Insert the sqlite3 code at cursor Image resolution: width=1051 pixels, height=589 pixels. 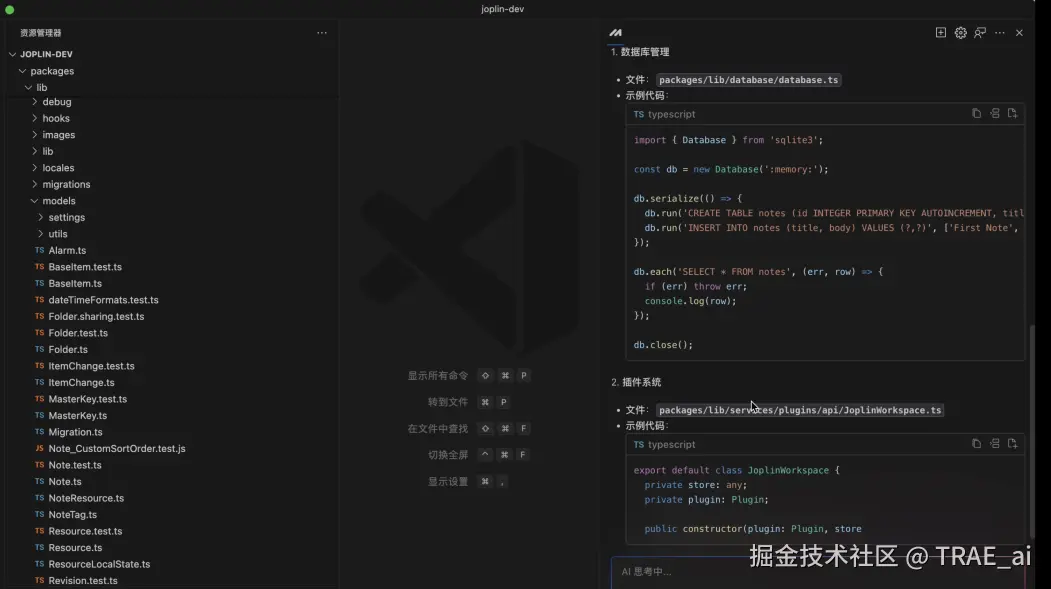pos(995,114)
